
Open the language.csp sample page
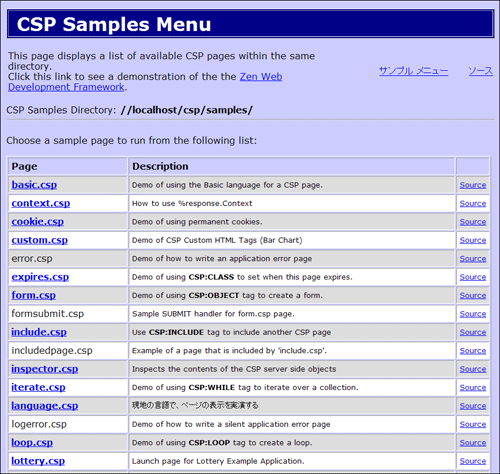click(44, 406)
